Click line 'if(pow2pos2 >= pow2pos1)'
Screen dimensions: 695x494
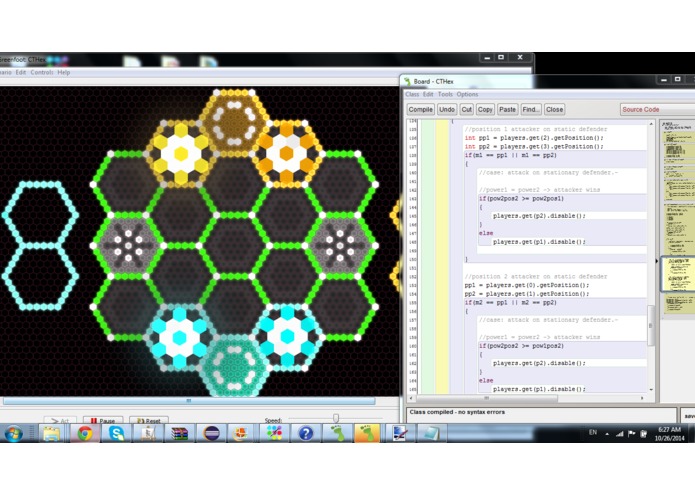[x=521, y=198]
